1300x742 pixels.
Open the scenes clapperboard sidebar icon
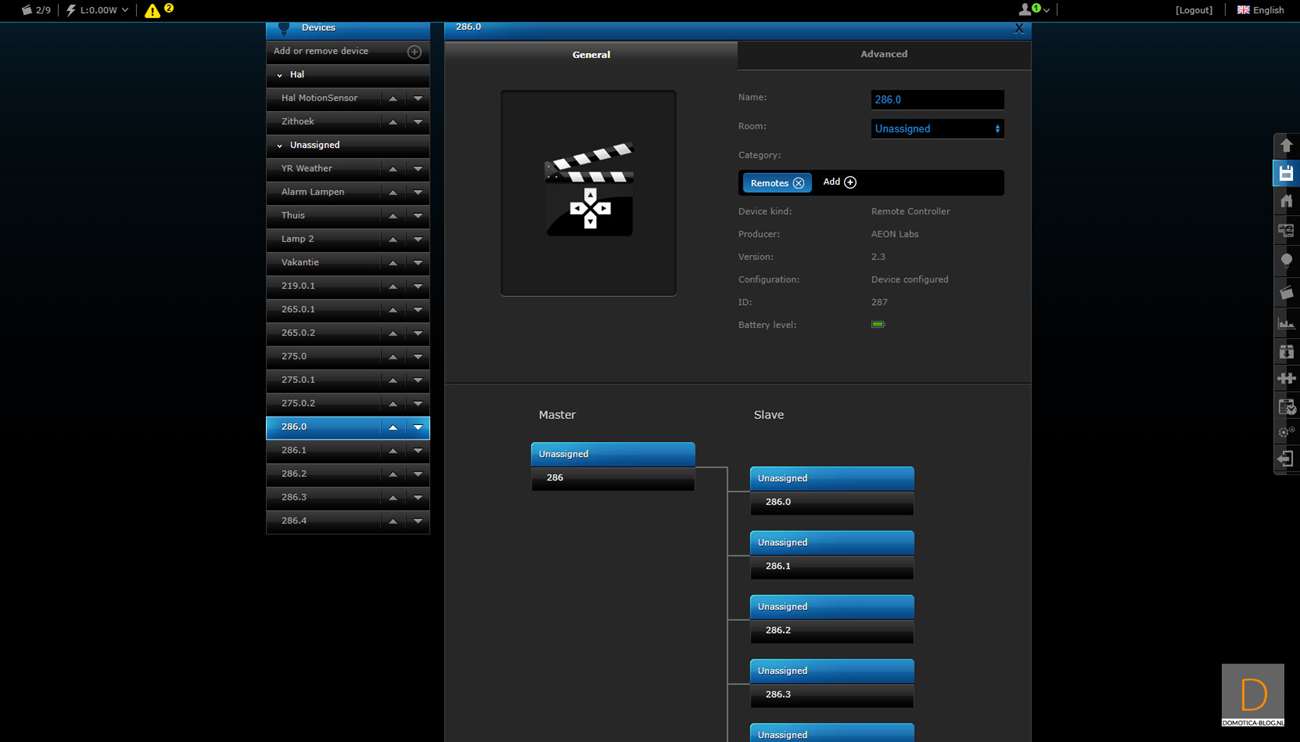tap(1286, 292)
